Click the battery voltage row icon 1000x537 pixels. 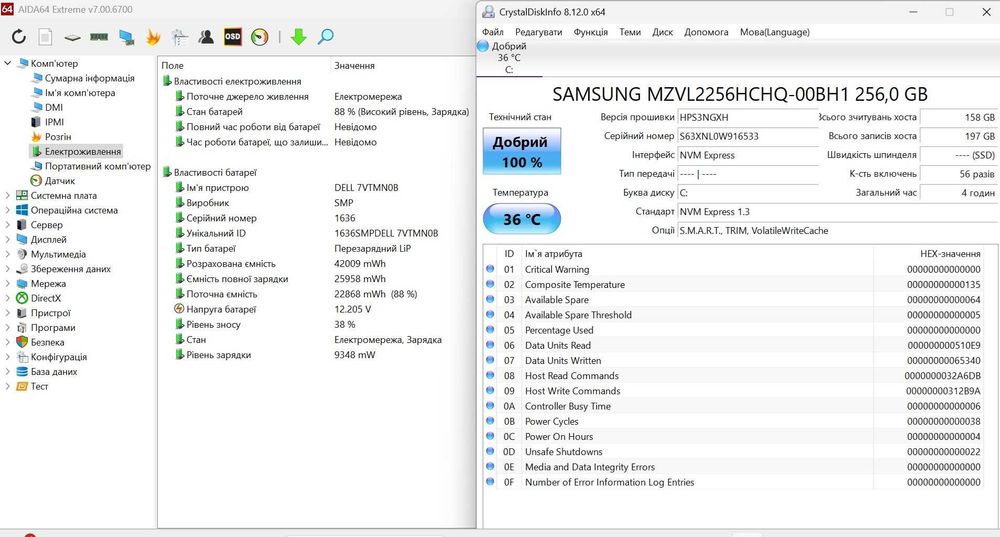179,309
